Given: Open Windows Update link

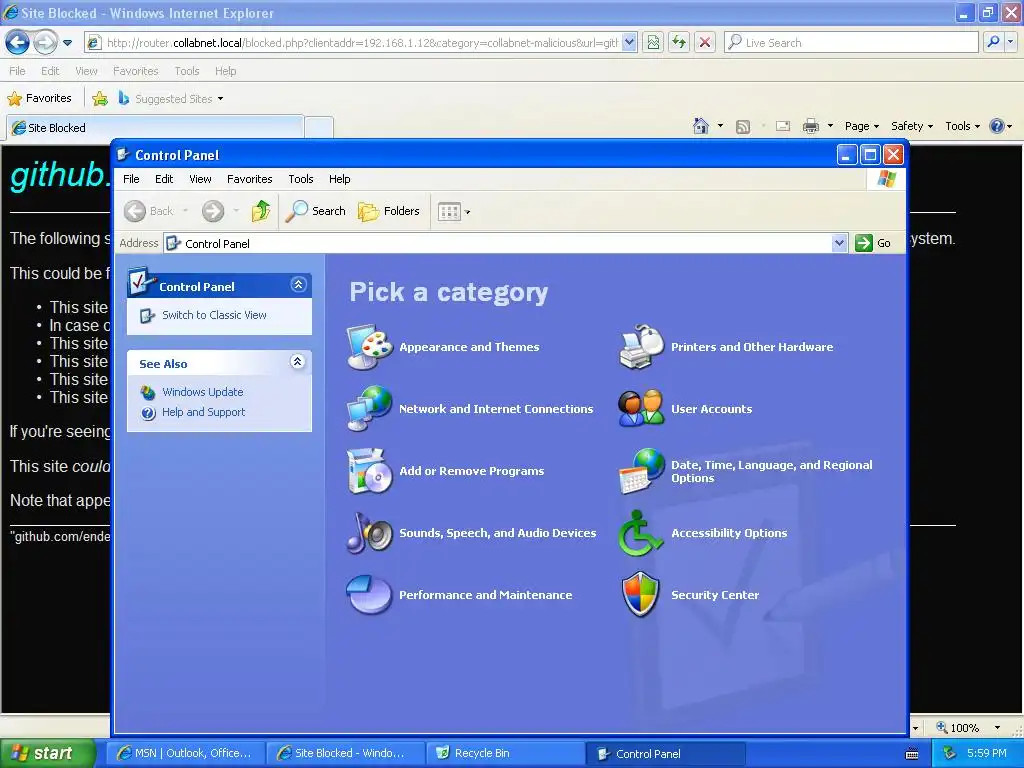Looking at the screenshot, I should [x=202, y=392].
